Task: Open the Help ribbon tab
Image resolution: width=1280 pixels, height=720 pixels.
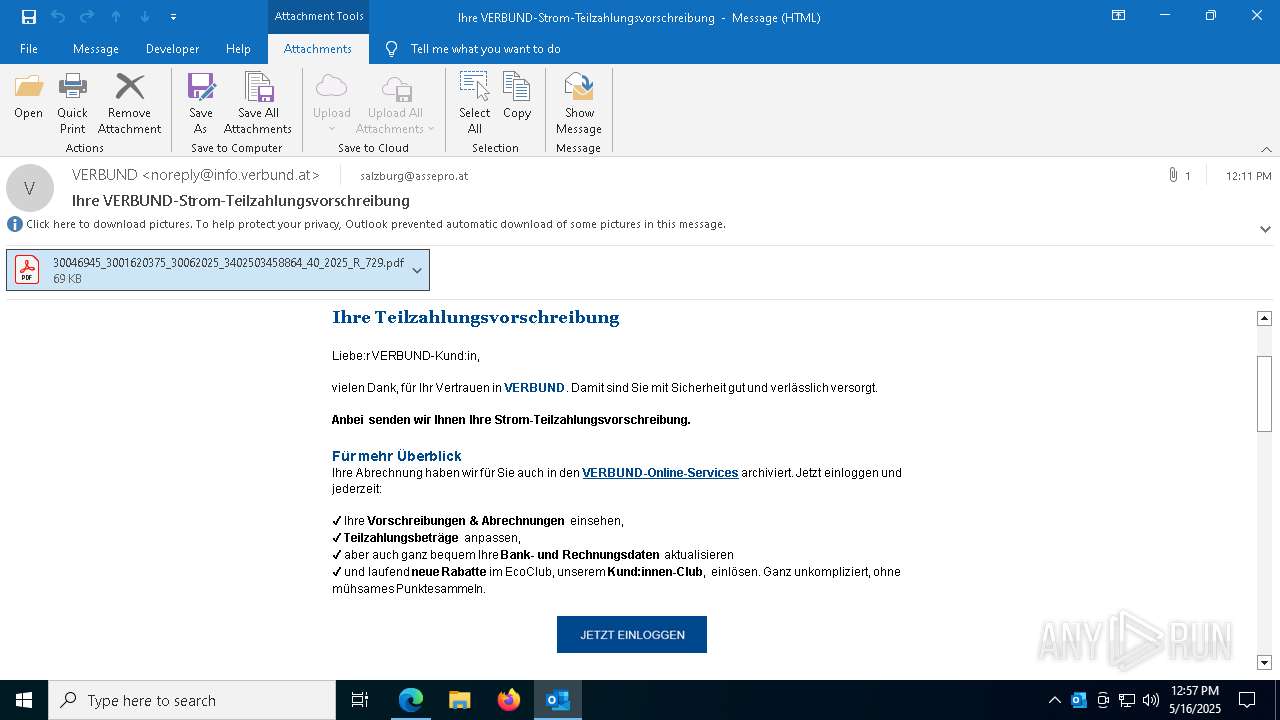Action: (x=238, y=49)
